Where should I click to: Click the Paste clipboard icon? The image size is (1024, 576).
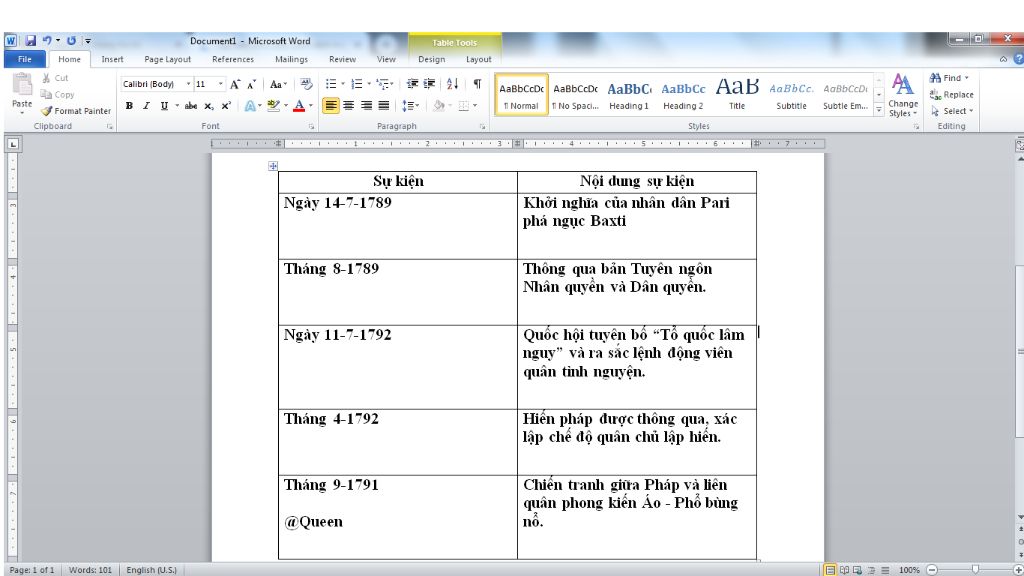click(22, 86)
